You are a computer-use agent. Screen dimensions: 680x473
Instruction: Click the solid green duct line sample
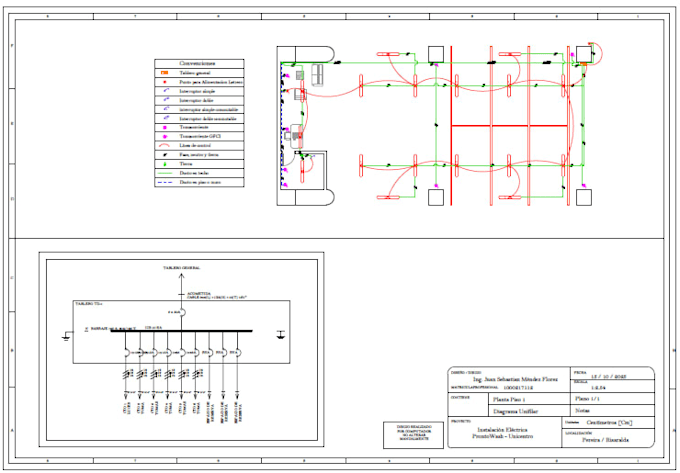(x=165, y=173)
